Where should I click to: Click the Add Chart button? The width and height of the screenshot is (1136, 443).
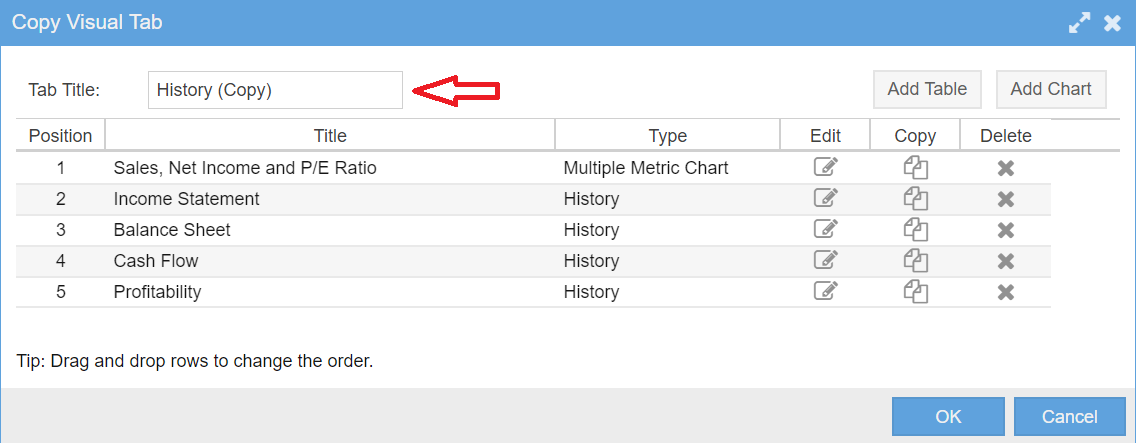pos(1051,89)
